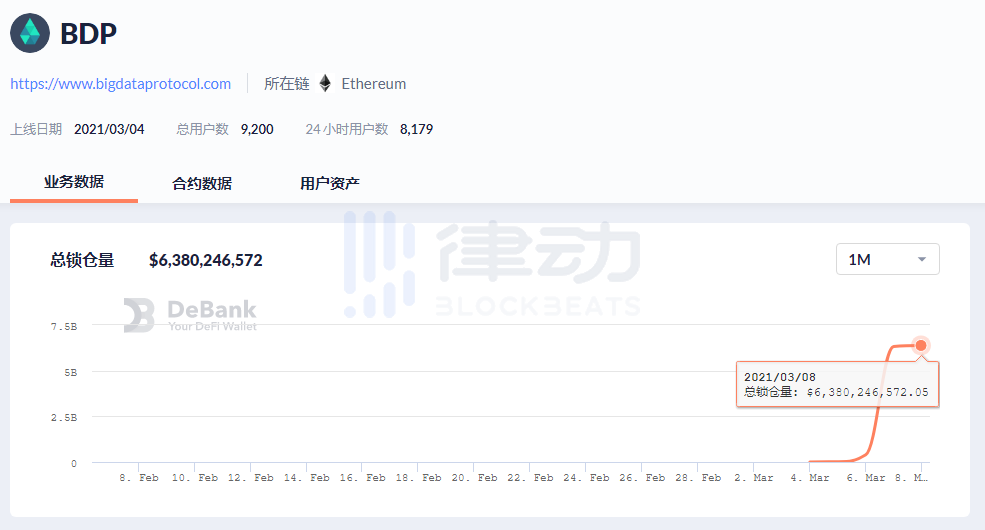Open the 1M time range dropdown
Image resolution: width=985 pixels, height=530 pixels.
(887, 259)
